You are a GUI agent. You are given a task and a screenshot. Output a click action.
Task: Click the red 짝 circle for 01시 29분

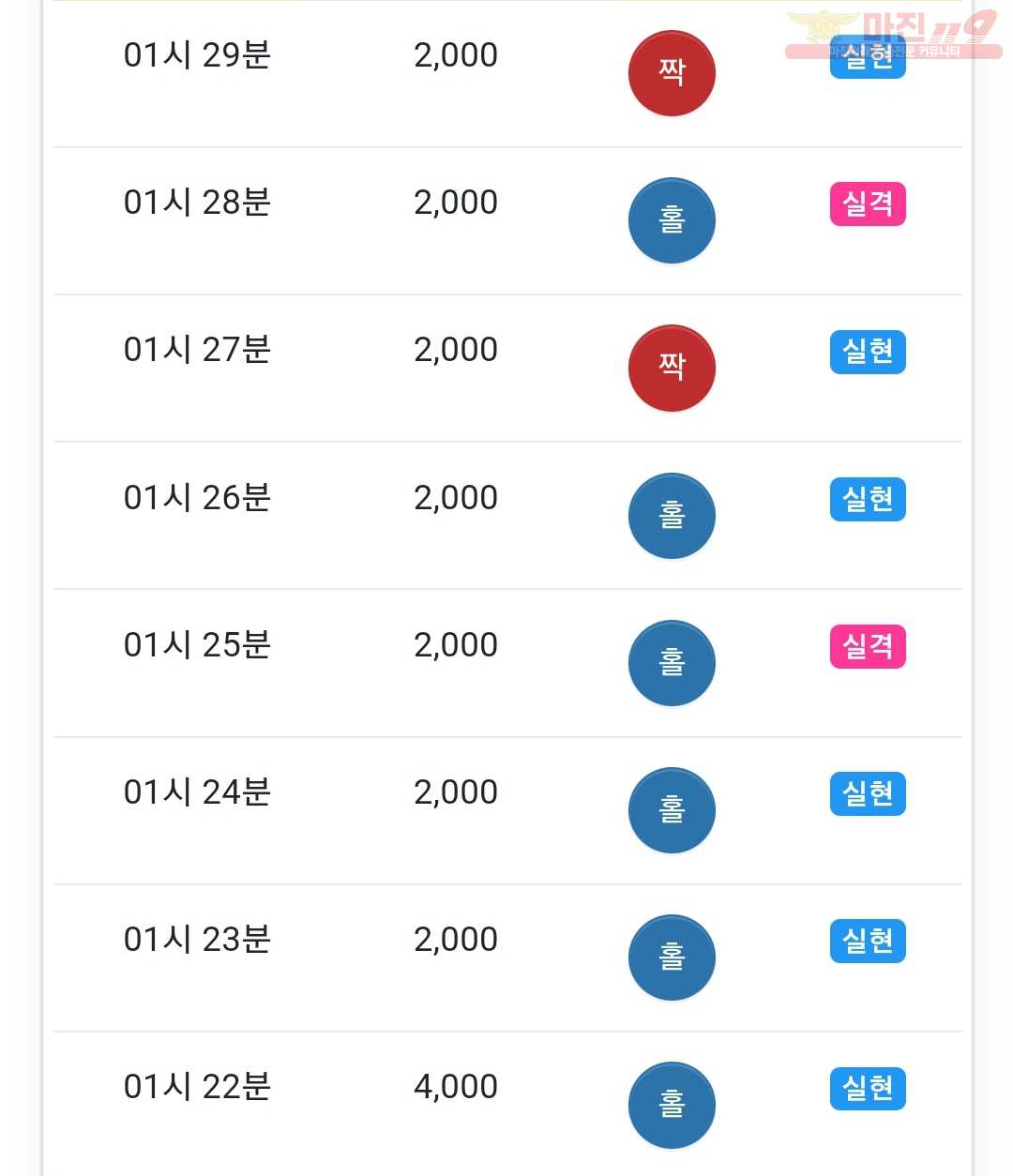tap(672, 73)
